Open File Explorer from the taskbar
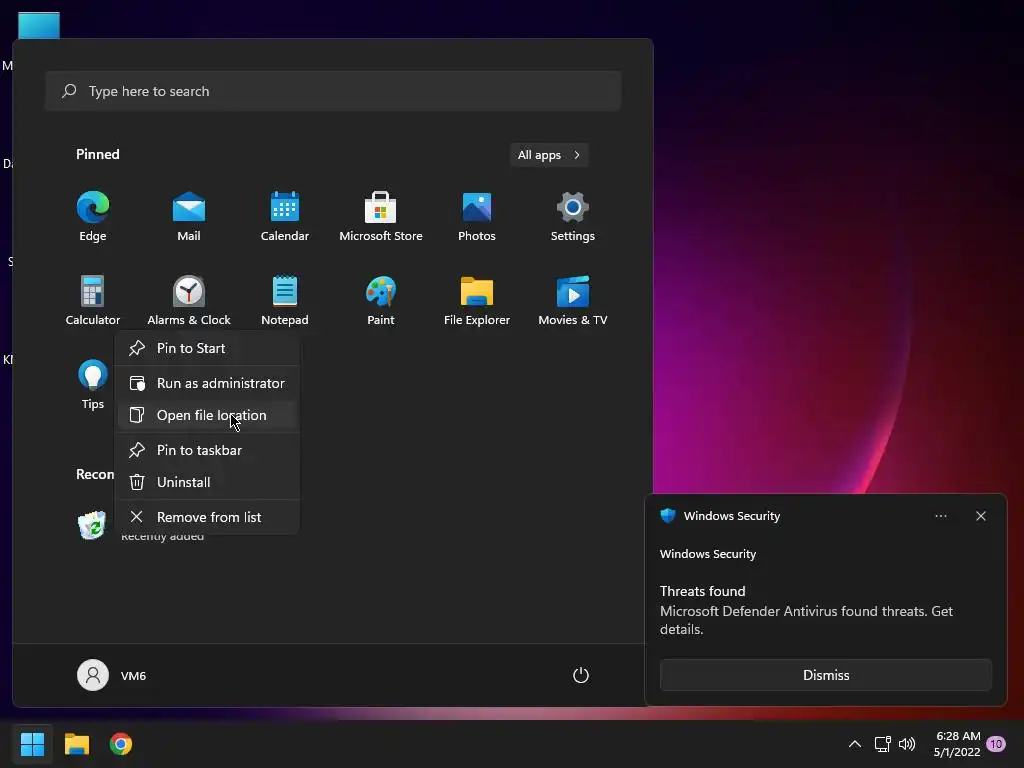The image size is (1024, 768). [x=77, y=744]
